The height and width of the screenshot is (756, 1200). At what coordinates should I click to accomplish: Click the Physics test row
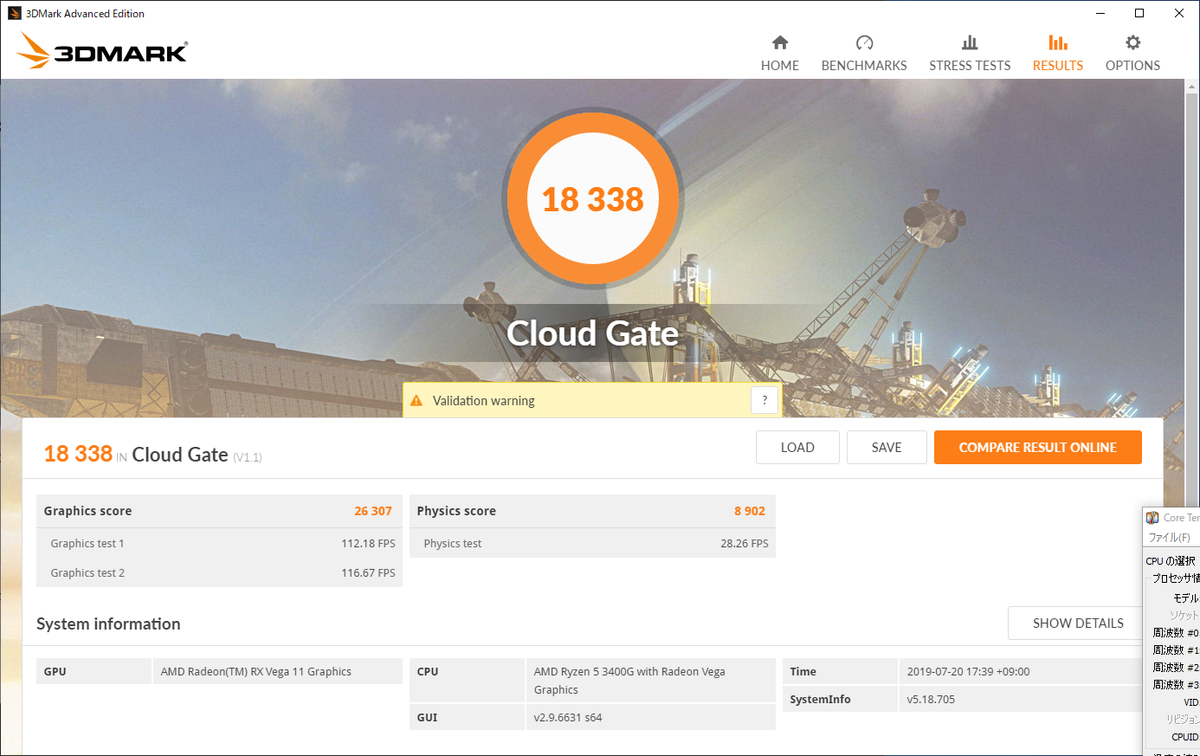[593, 543]
